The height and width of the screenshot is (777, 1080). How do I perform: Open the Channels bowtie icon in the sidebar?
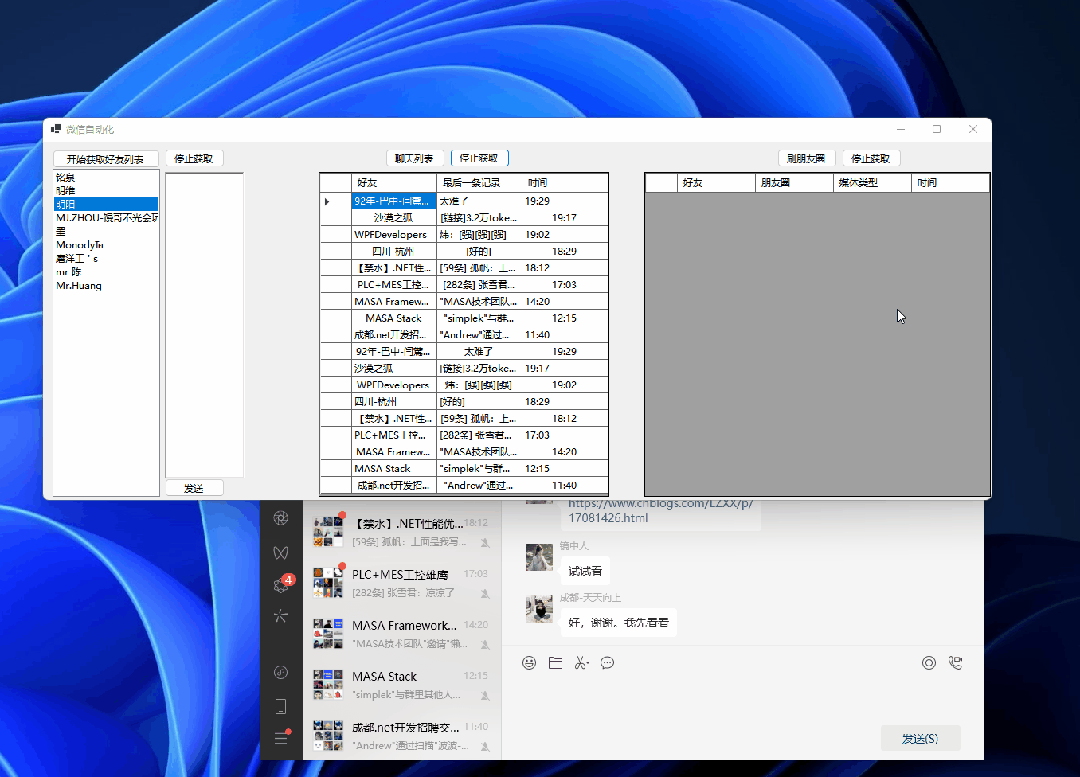point(281,552)
